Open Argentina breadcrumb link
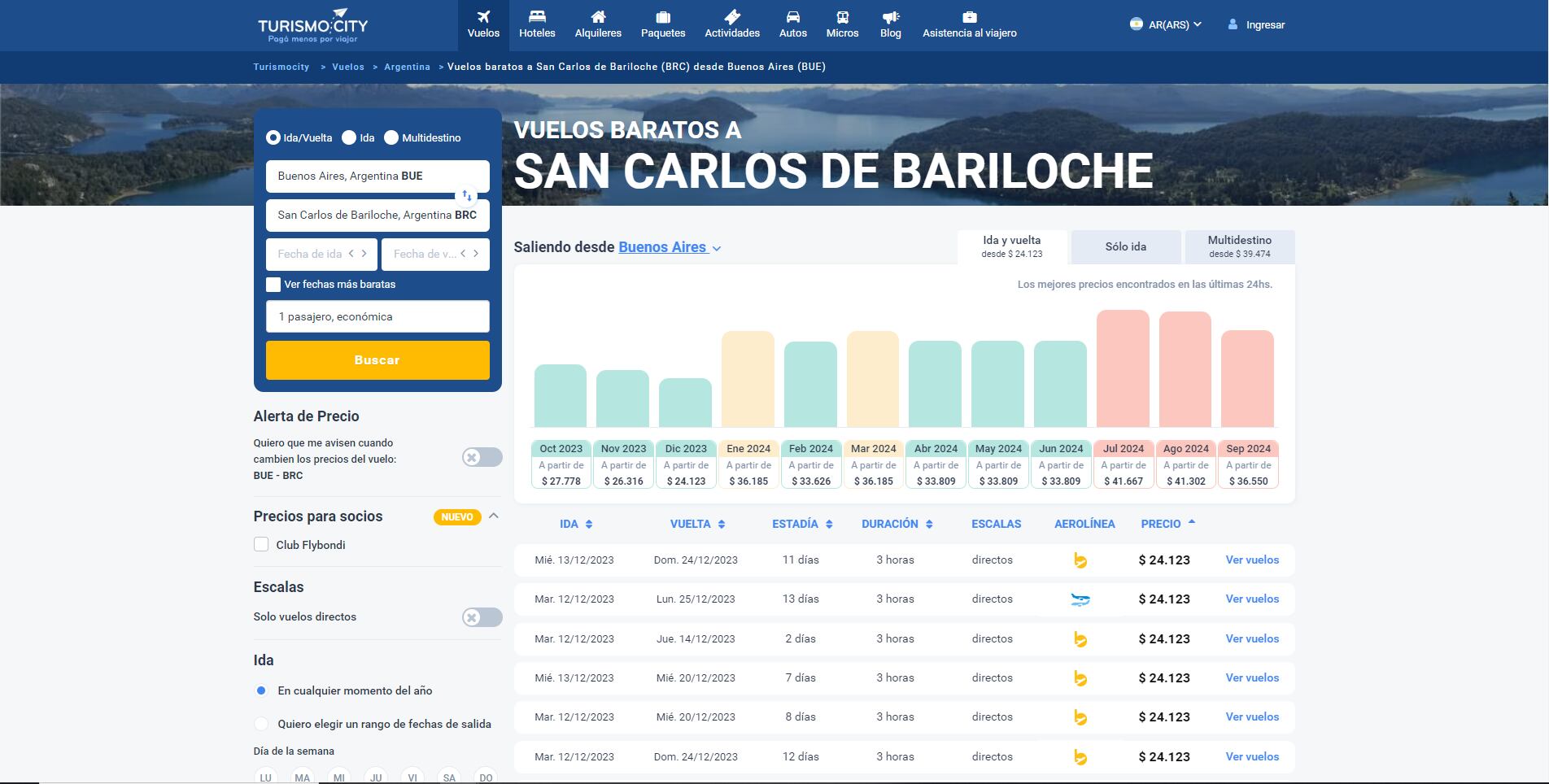The image size is (1549, 784). pyautogui.click(x=407, y=67)
